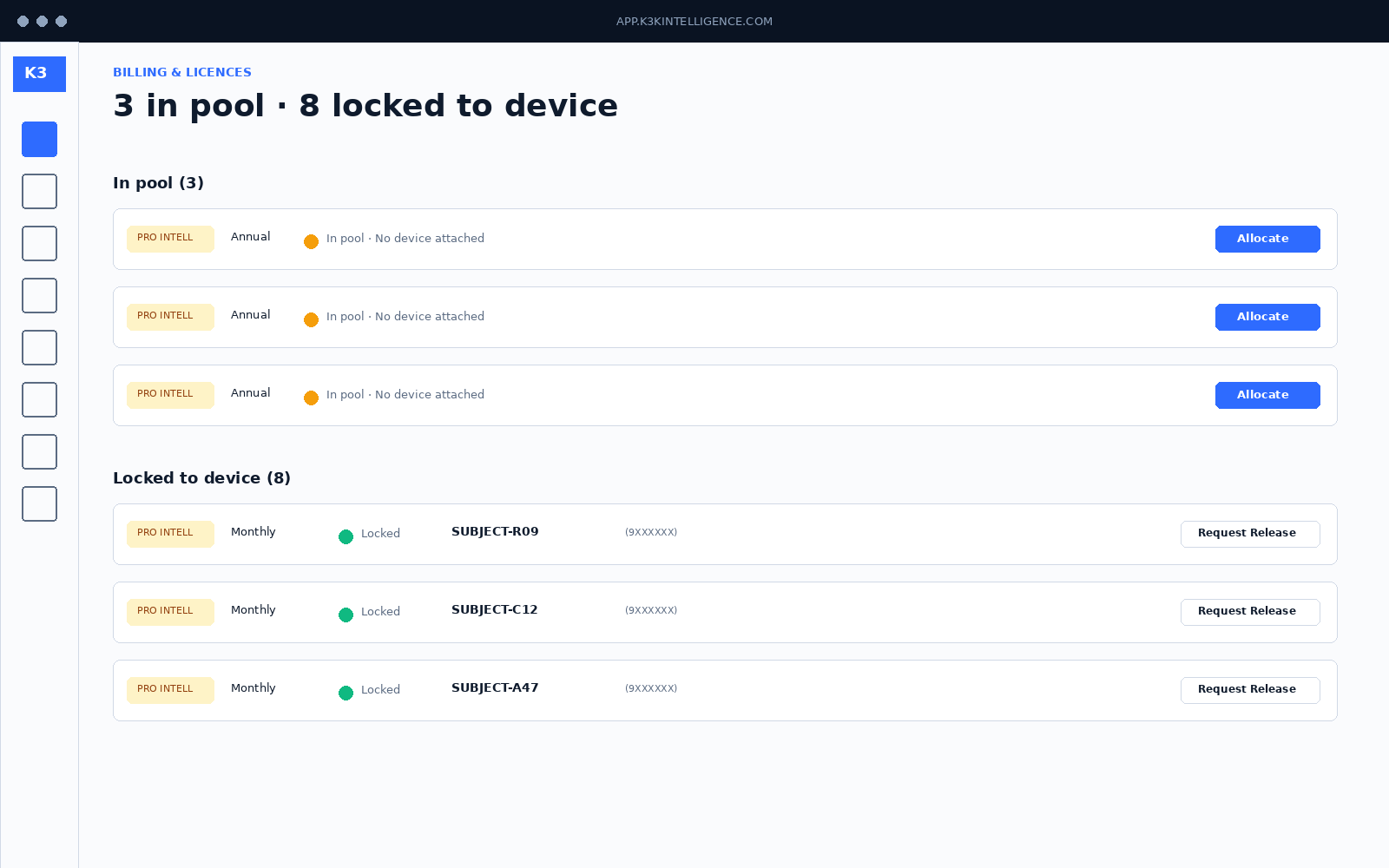Click the green Locked status dot for SUBJECT-C12
This screenshot has width=1389, height=868.
pyautogui.click(x=346, y=615)
